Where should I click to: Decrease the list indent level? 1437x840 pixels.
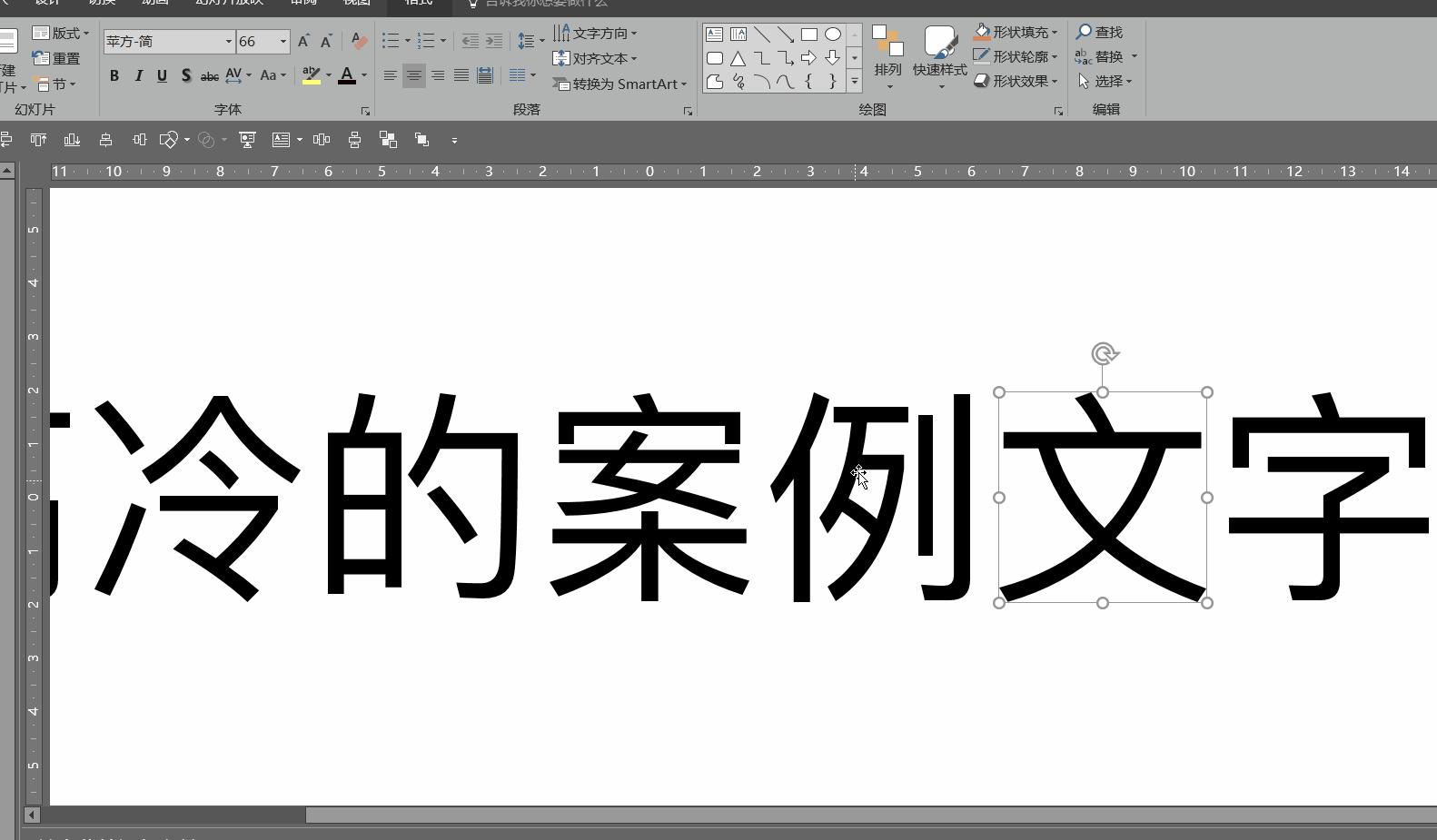click(470, 41)
